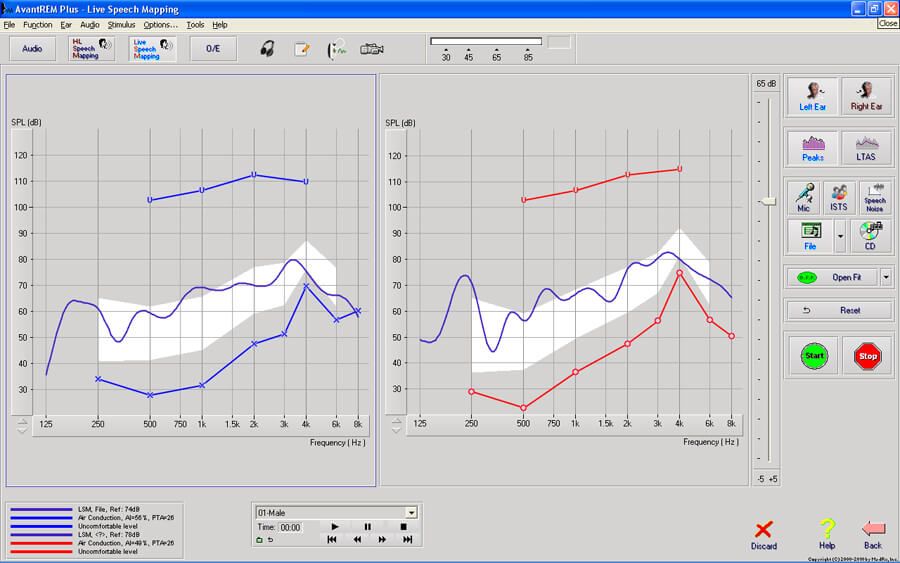Select Speech Noise stimulus
This screenshot has height=563, width=900.
pos(874,197)
